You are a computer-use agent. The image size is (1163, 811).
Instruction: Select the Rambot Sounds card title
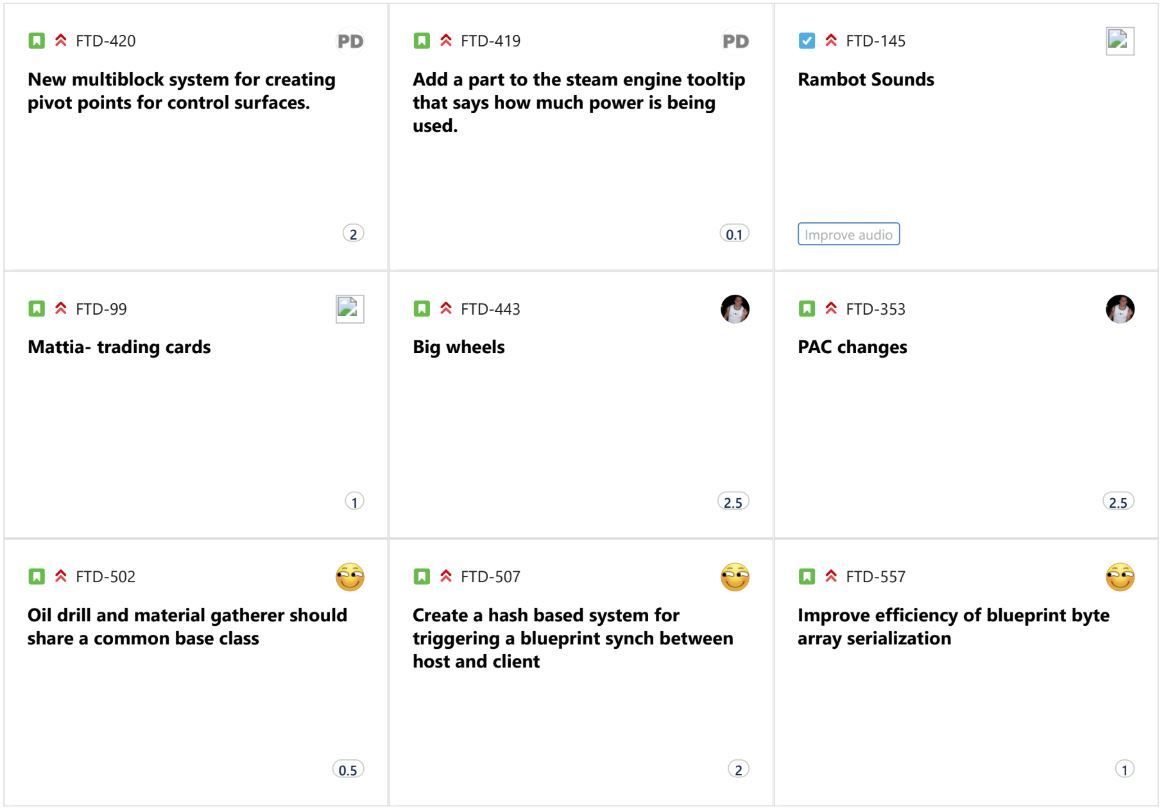tap(866, 79)
